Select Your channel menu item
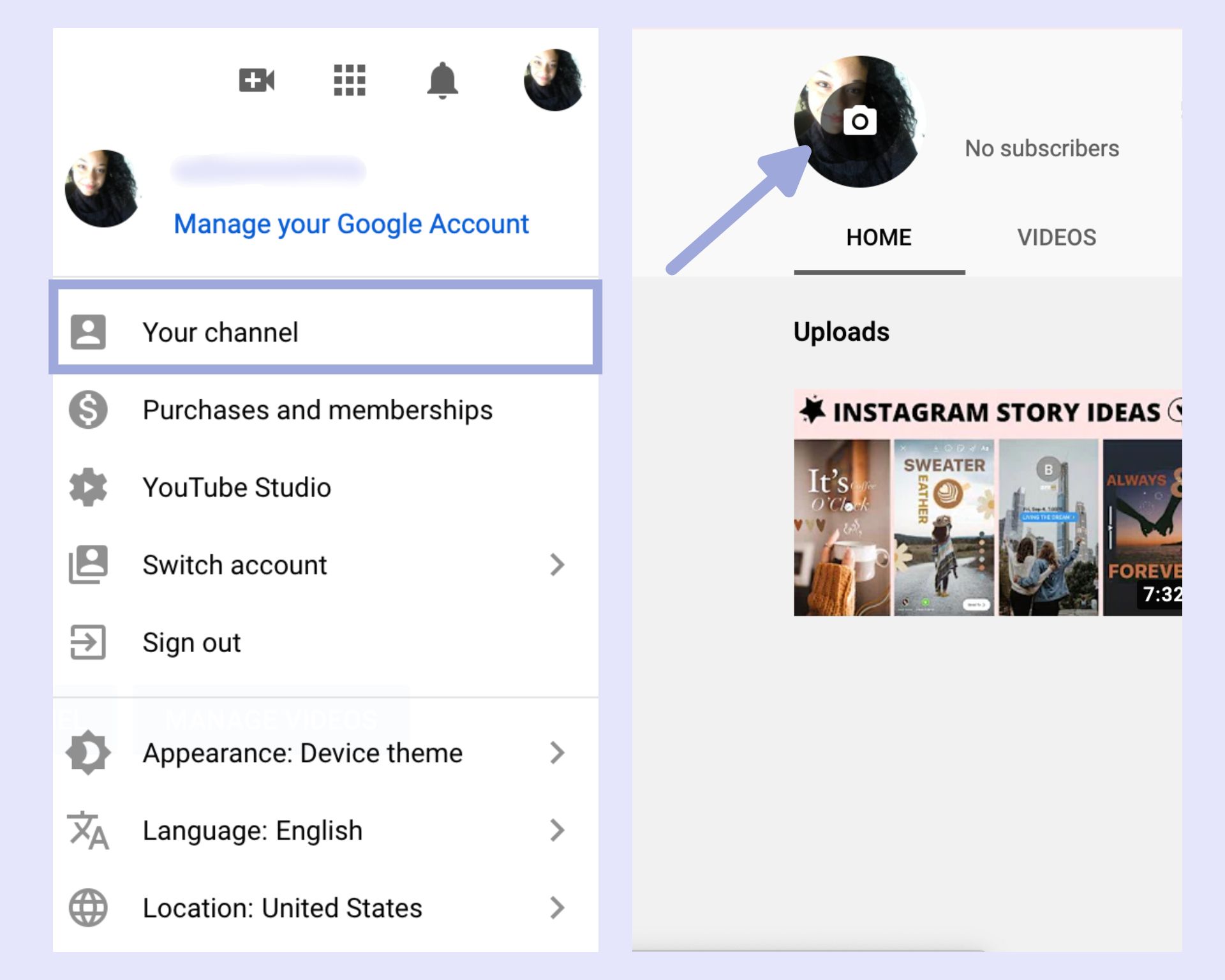 (220, 332)
